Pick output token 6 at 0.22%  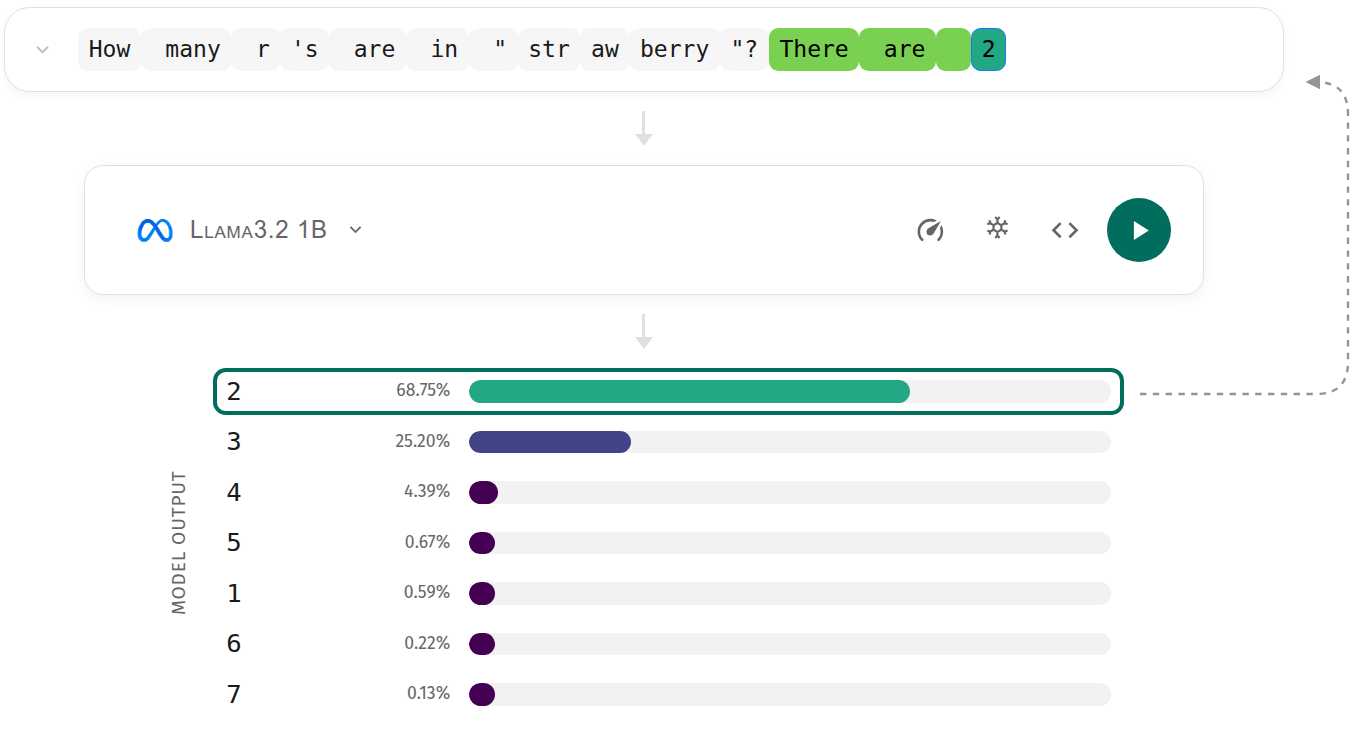pos(667,644)
